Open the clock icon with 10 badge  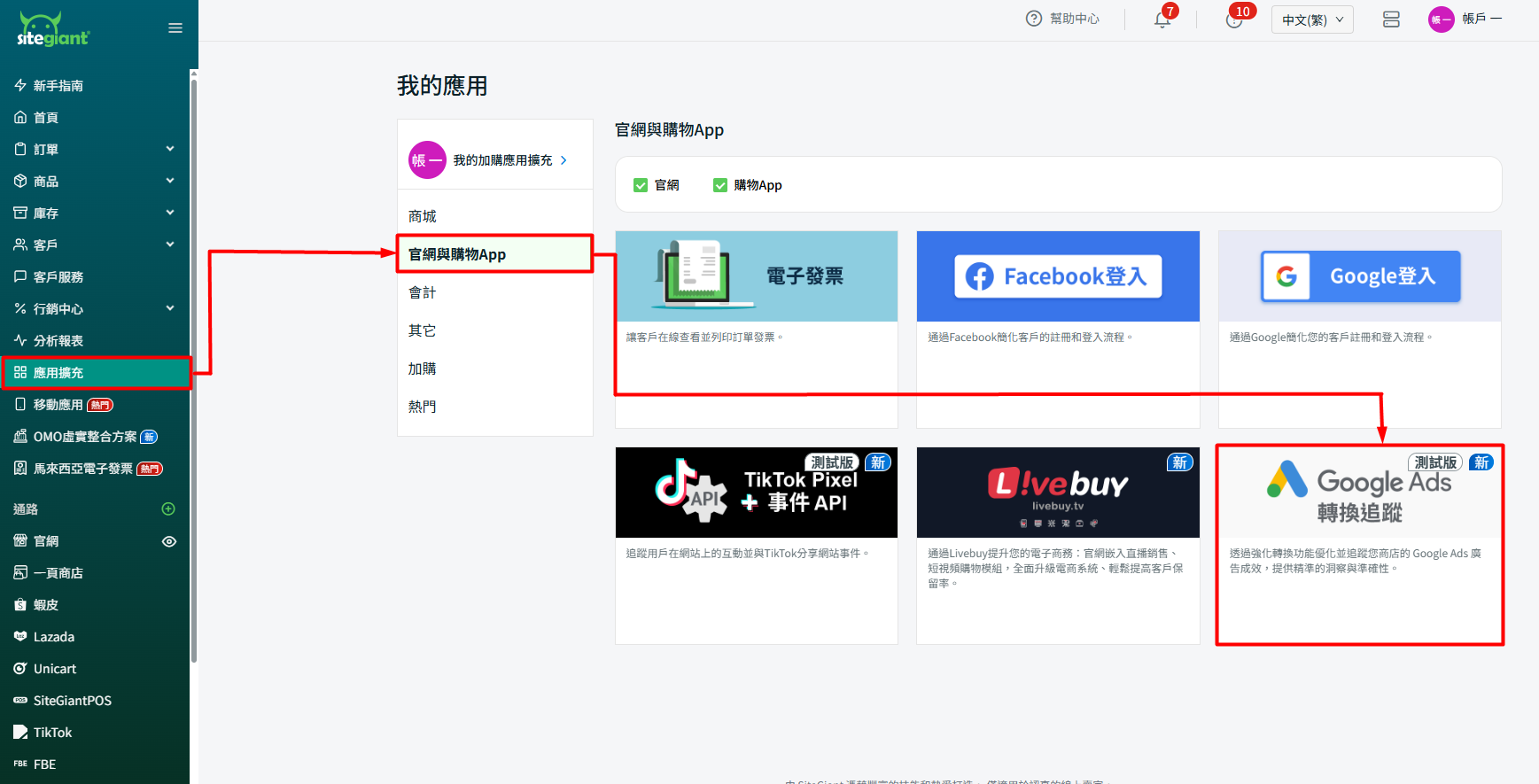coord(1233,19)
